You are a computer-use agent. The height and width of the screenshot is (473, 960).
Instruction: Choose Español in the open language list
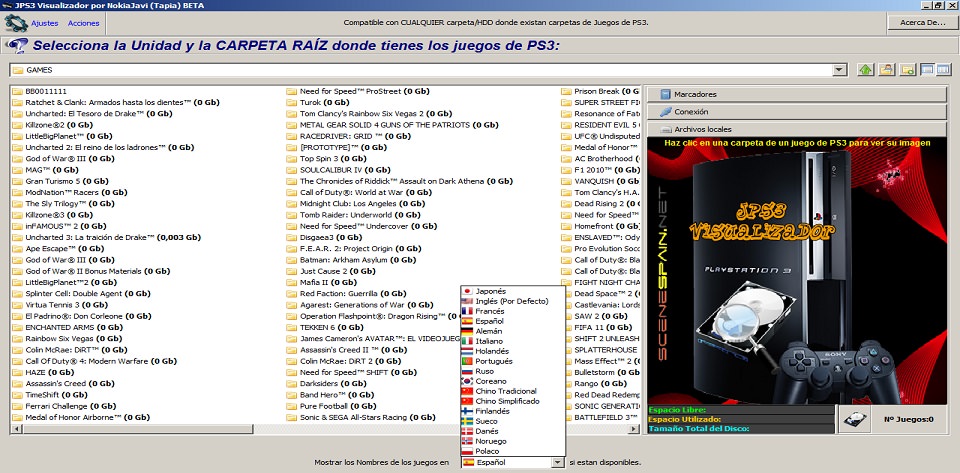pyautogui.click(x=512, y=321)
